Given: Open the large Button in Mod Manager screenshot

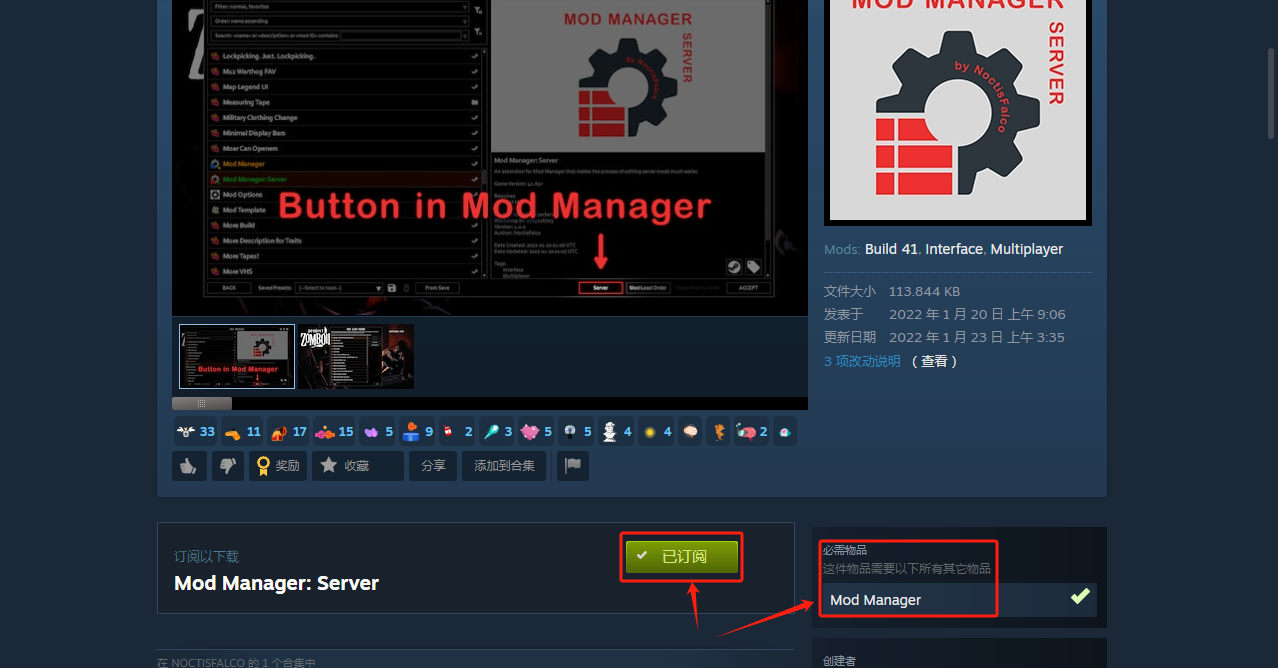Looking at the screenshot, I should (490, 157).
